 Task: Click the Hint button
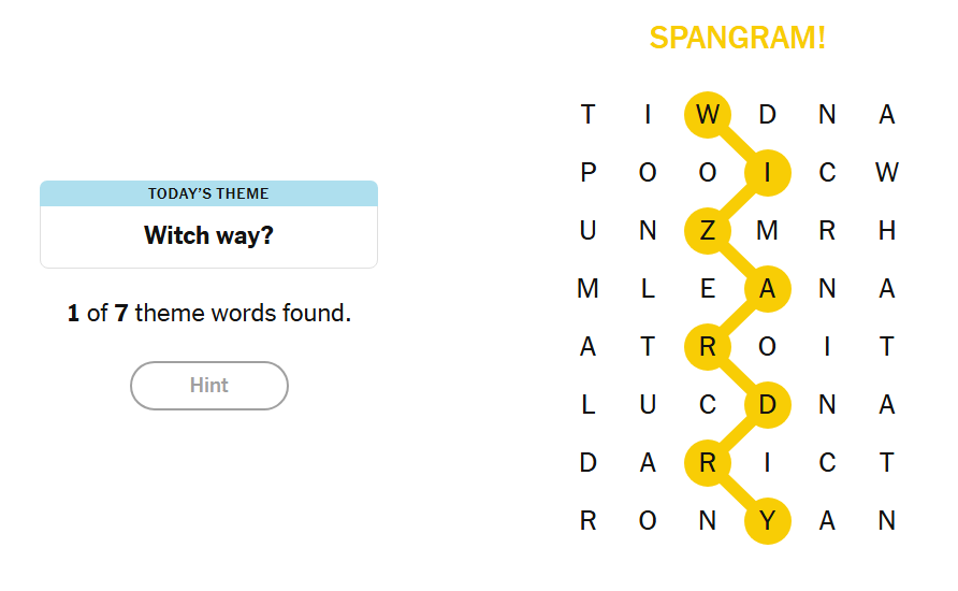tap(209, 385)
